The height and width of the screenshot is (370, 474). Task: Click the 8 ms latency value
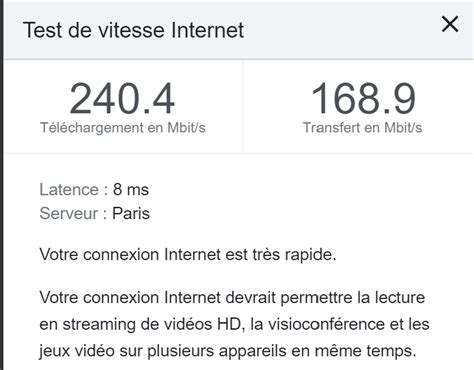pyautogui.click(x=131, y=190)
